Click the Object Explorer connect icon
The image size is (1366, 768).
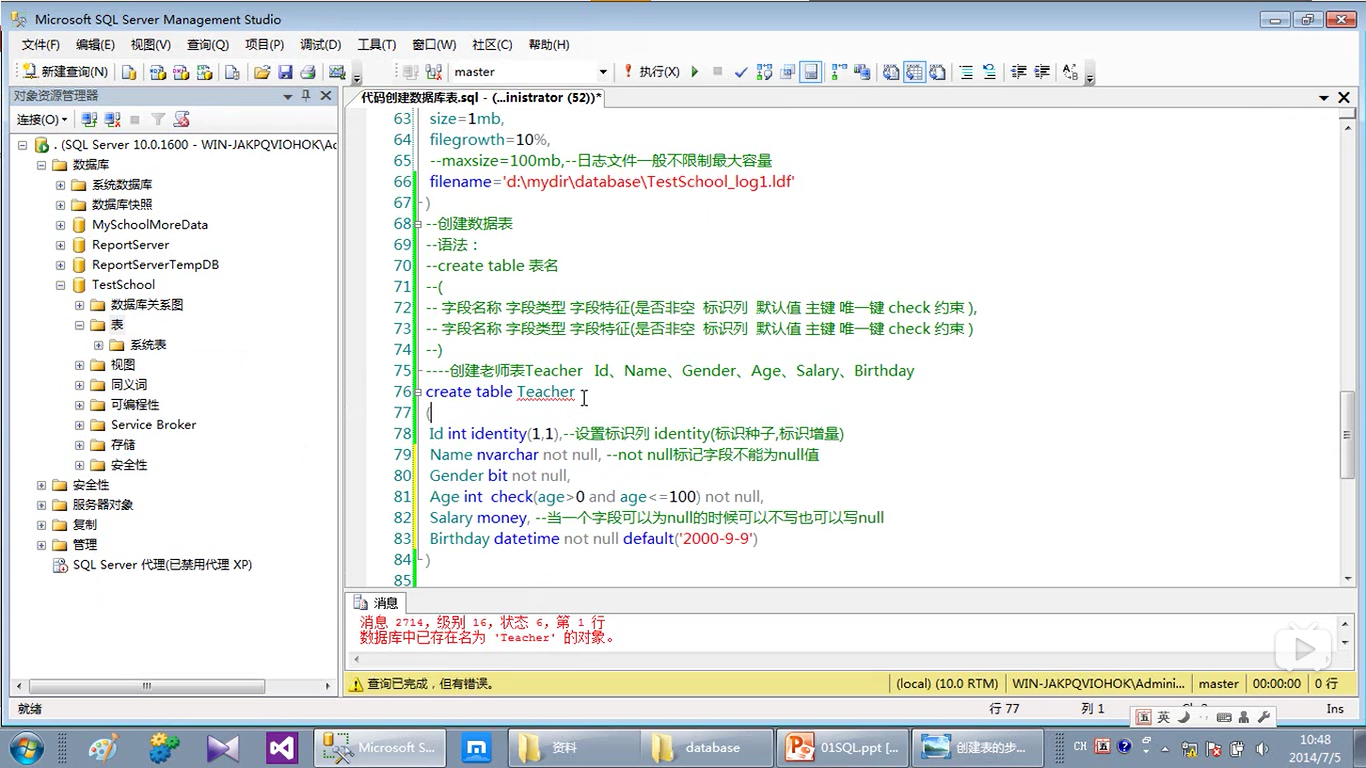tap(90, 120)
